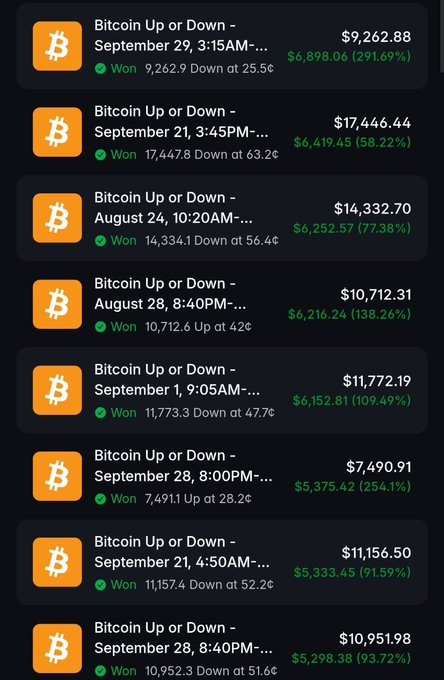
Task: Click green Won checkmark on August 28 market
Action: coord(100,327)
